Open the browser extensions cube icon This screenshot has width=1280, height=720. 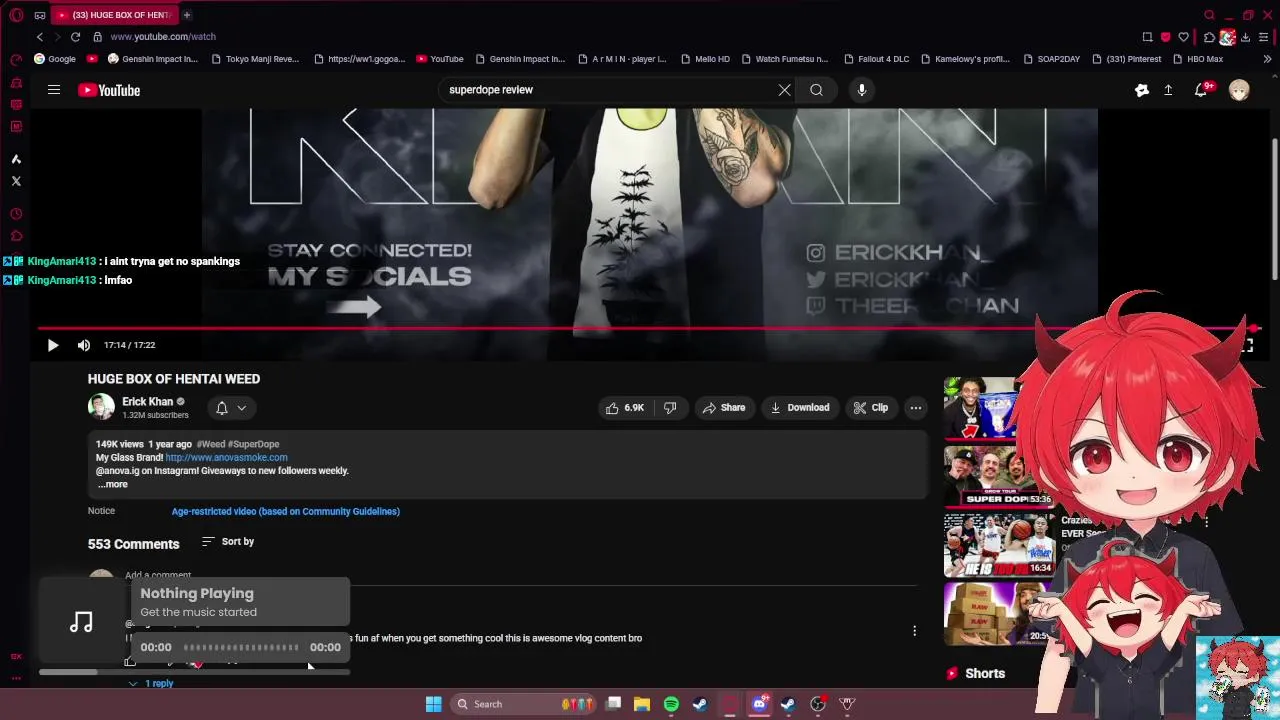point(1209,37)
